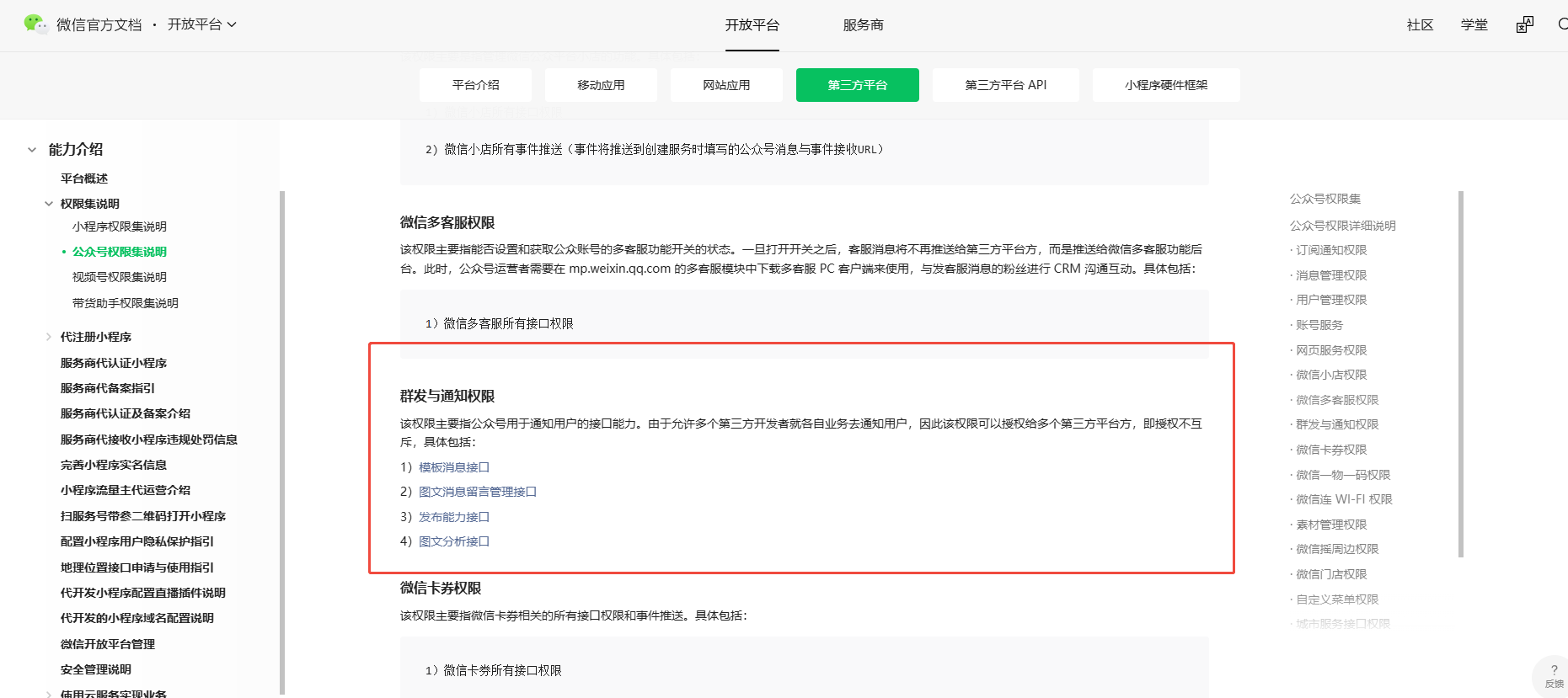The width and height of the screenshot is (1568, 698).
Task: Select the 网站应用 tab
Action: coord(726,85)
